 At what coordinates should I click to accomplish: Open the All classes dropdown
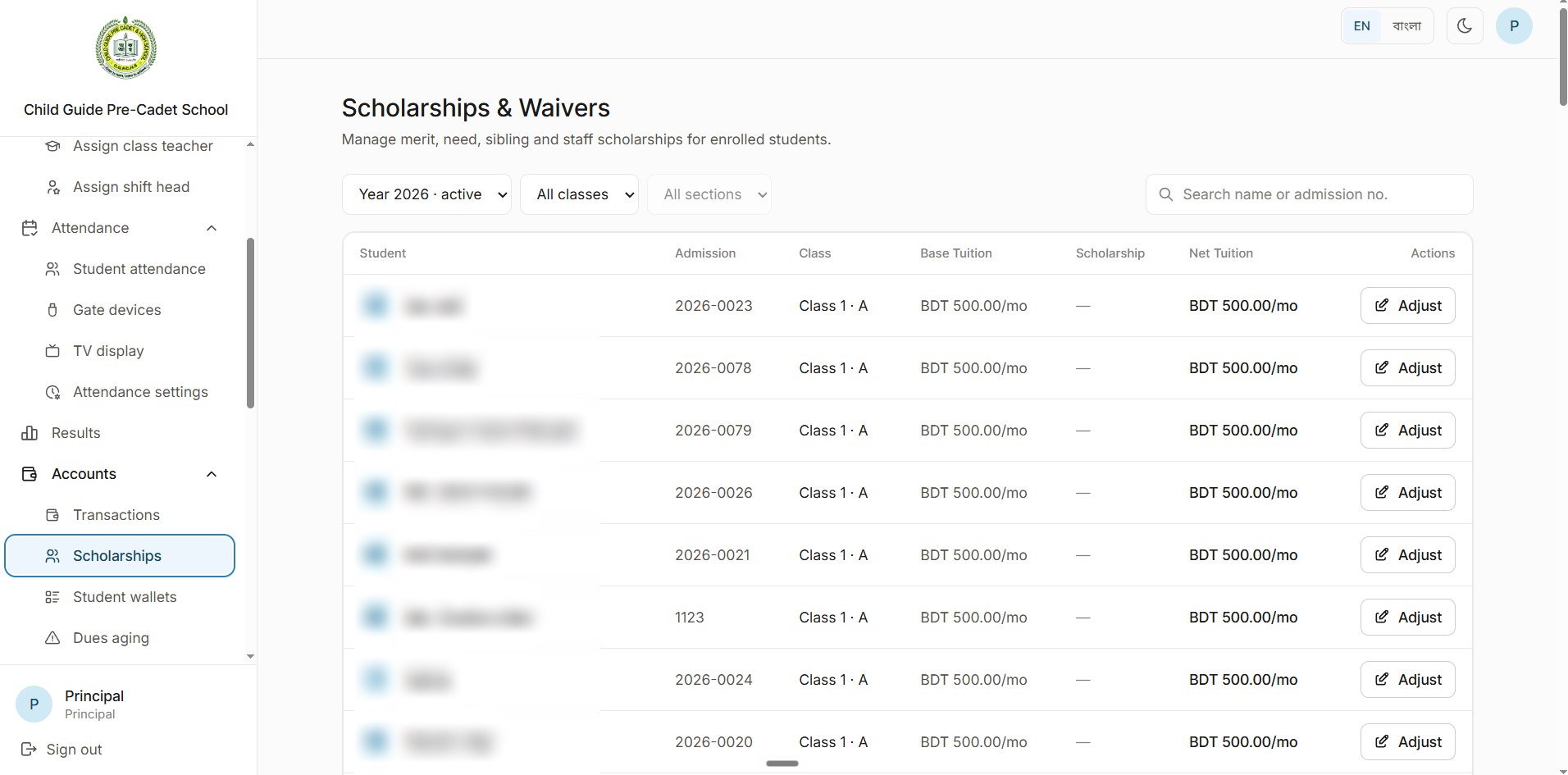pyautogui.click(x=579, y=194)
